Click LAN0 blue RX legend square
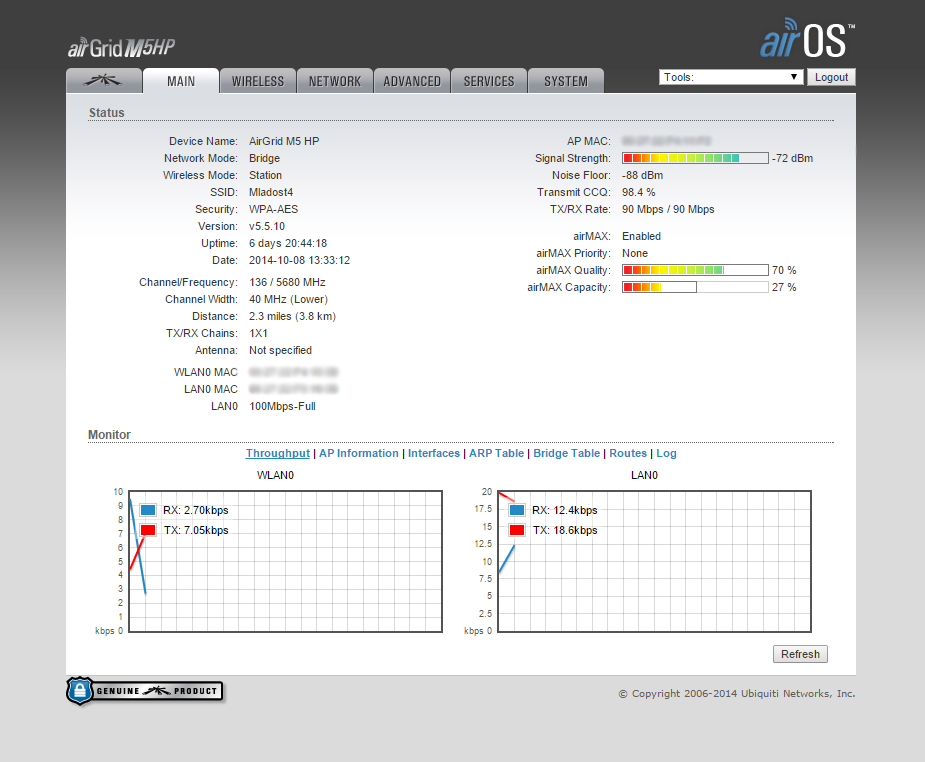 (x=517, y=510)
